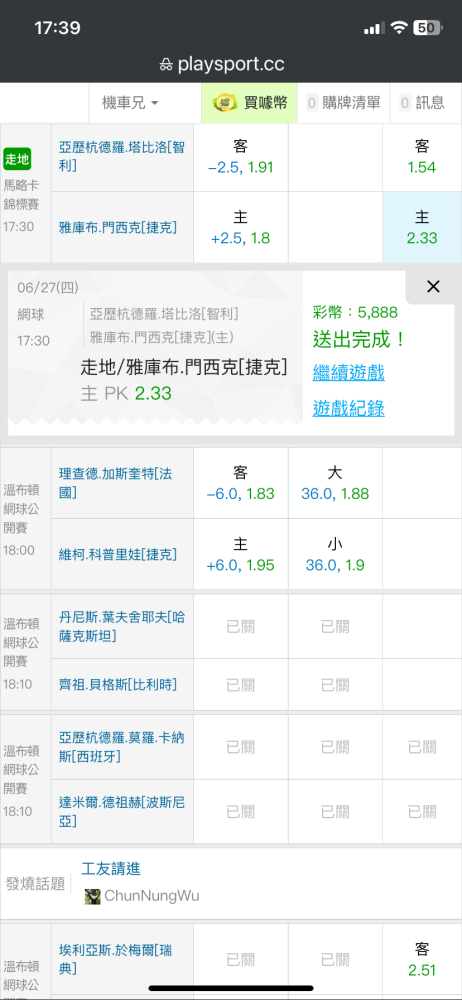Open 工友請進 hot topic link
The image size is (462, 1000).
111,869
